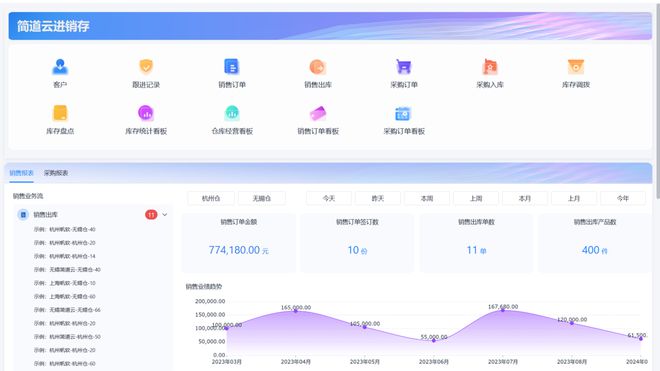Open the 销售订单看板 sales order dashboard icon
660x371 pixels.
[x=318, y=113]
